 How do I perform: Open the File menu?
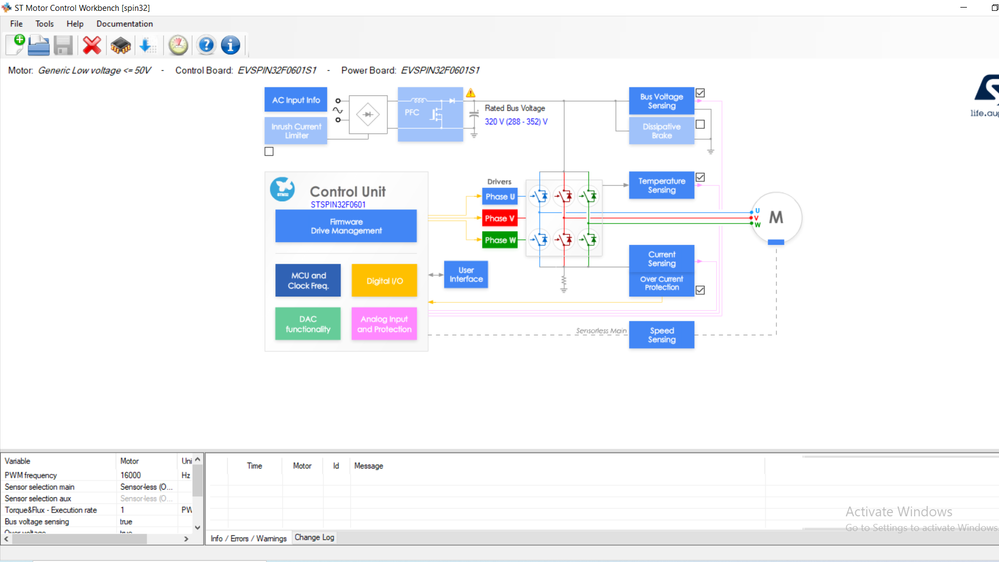[x=17, y=24]
